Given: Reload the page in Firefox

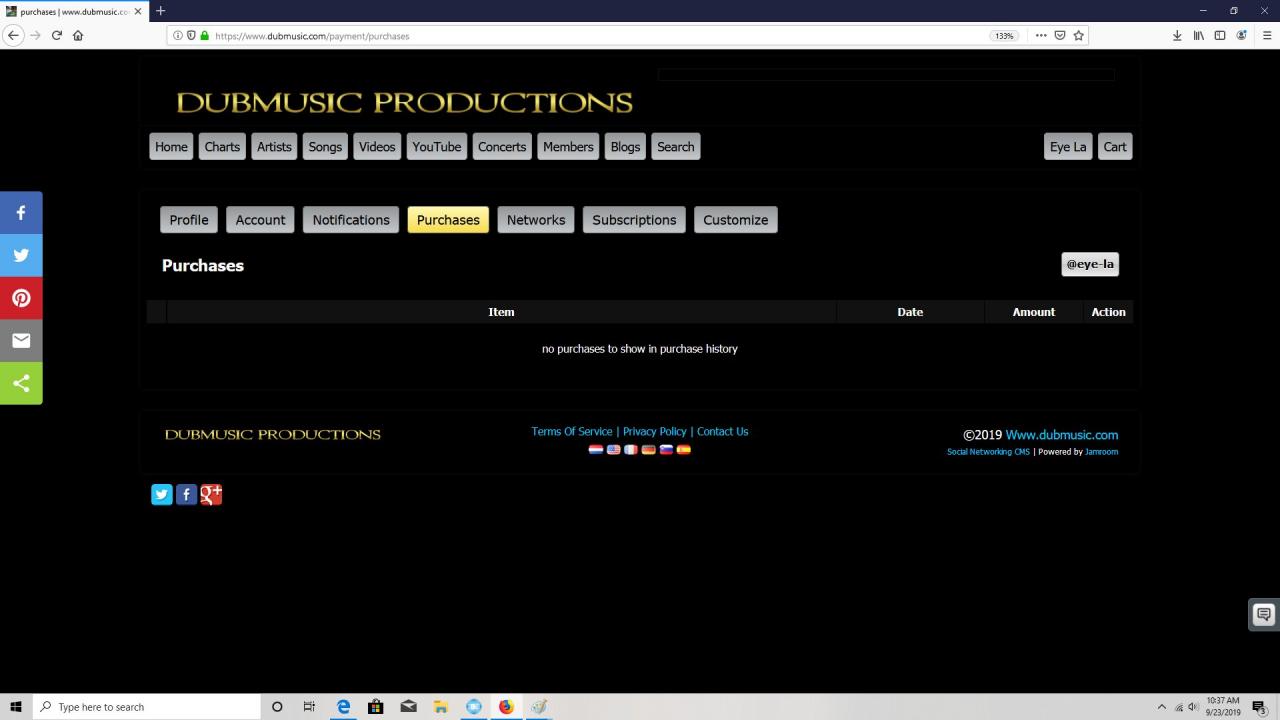Looking at the screenshot, I should point(56,35).
